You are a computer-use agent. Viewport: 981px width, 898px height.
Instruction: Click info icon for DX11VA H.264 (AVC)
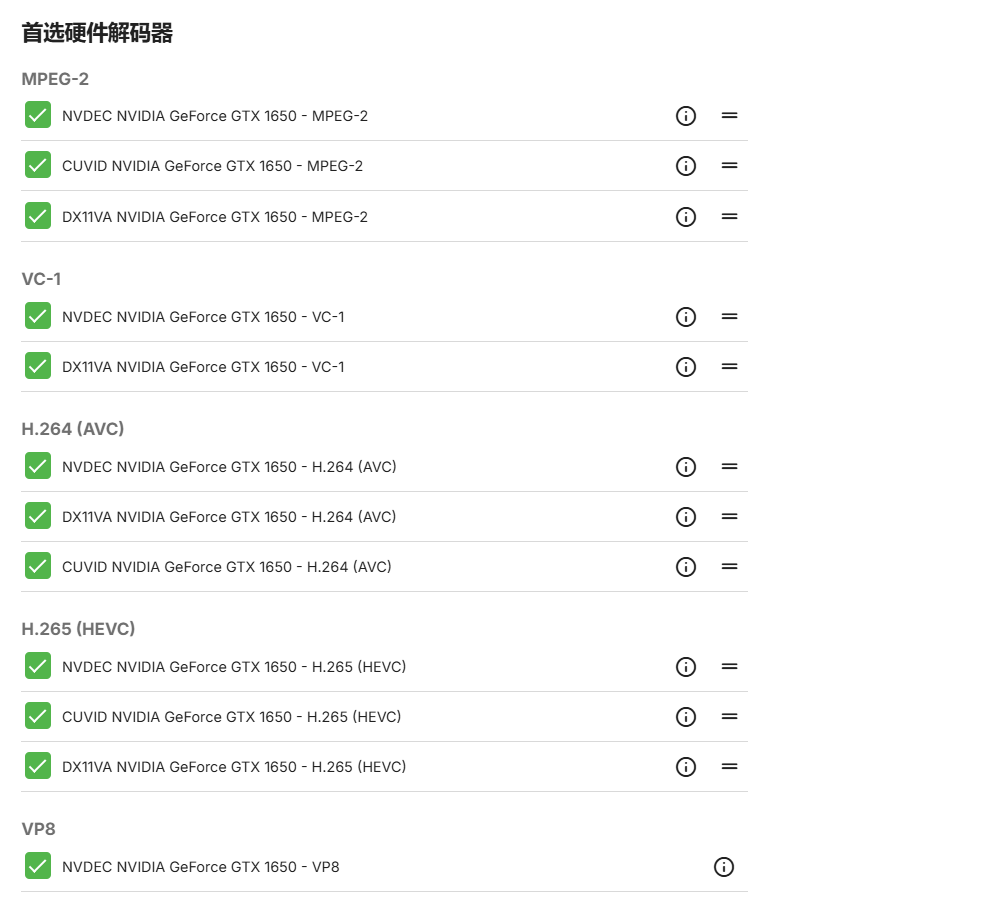pos(686,517)
